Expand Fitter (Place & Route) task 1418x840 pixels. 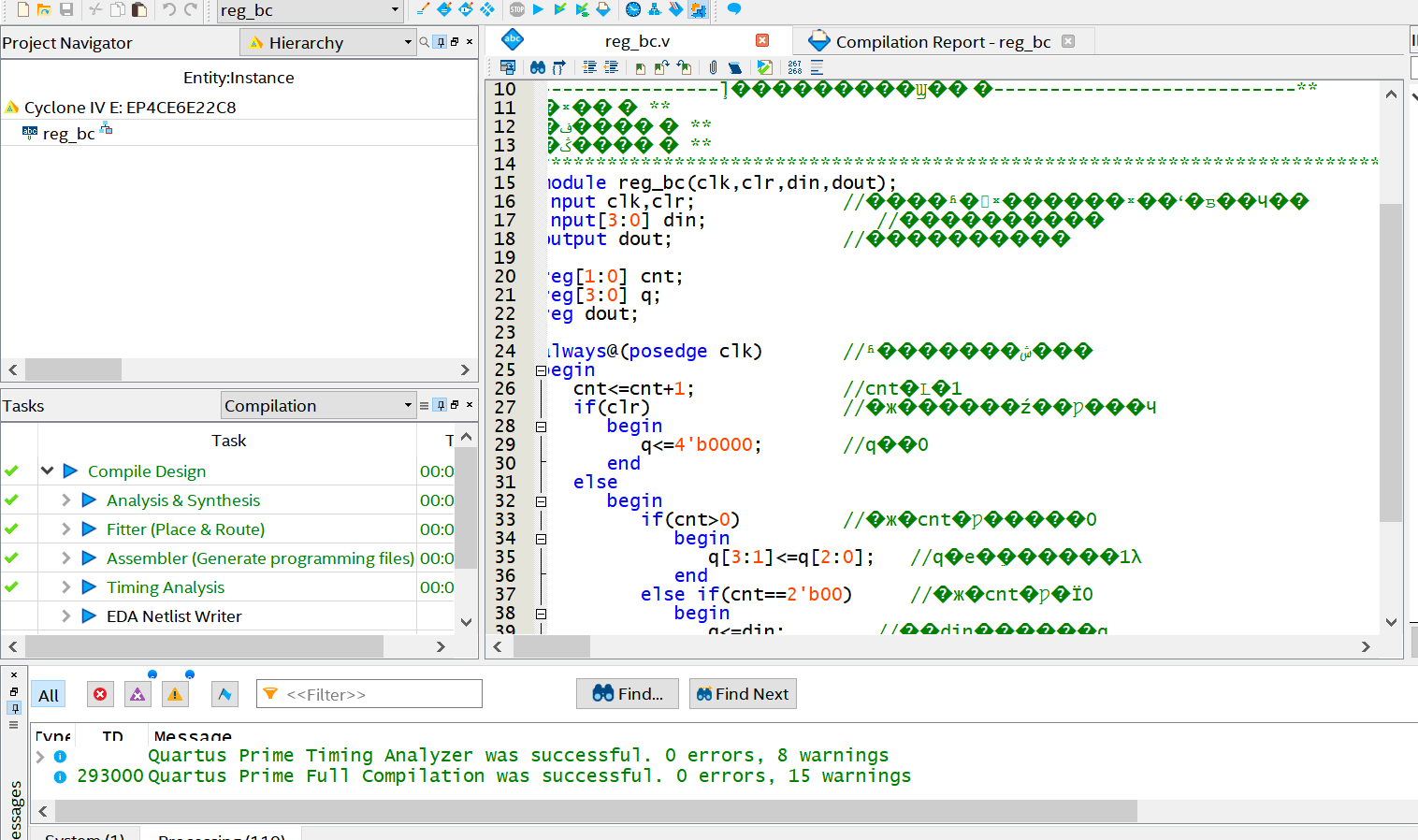pos(65,529)
